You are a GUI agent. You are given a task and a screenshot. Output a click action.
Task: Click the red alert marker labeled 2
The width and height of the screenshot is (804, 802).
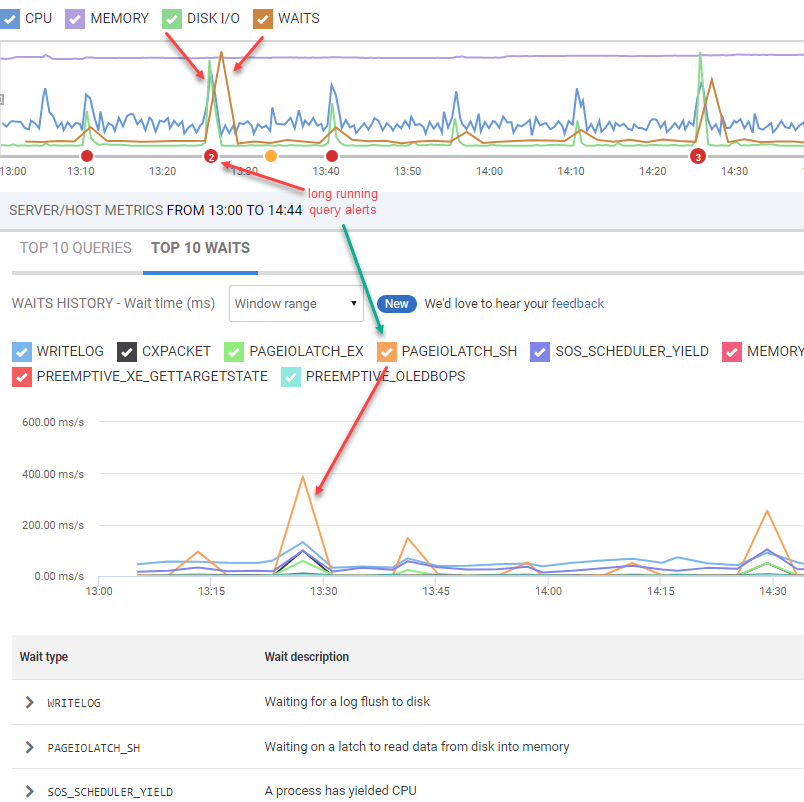211,156
